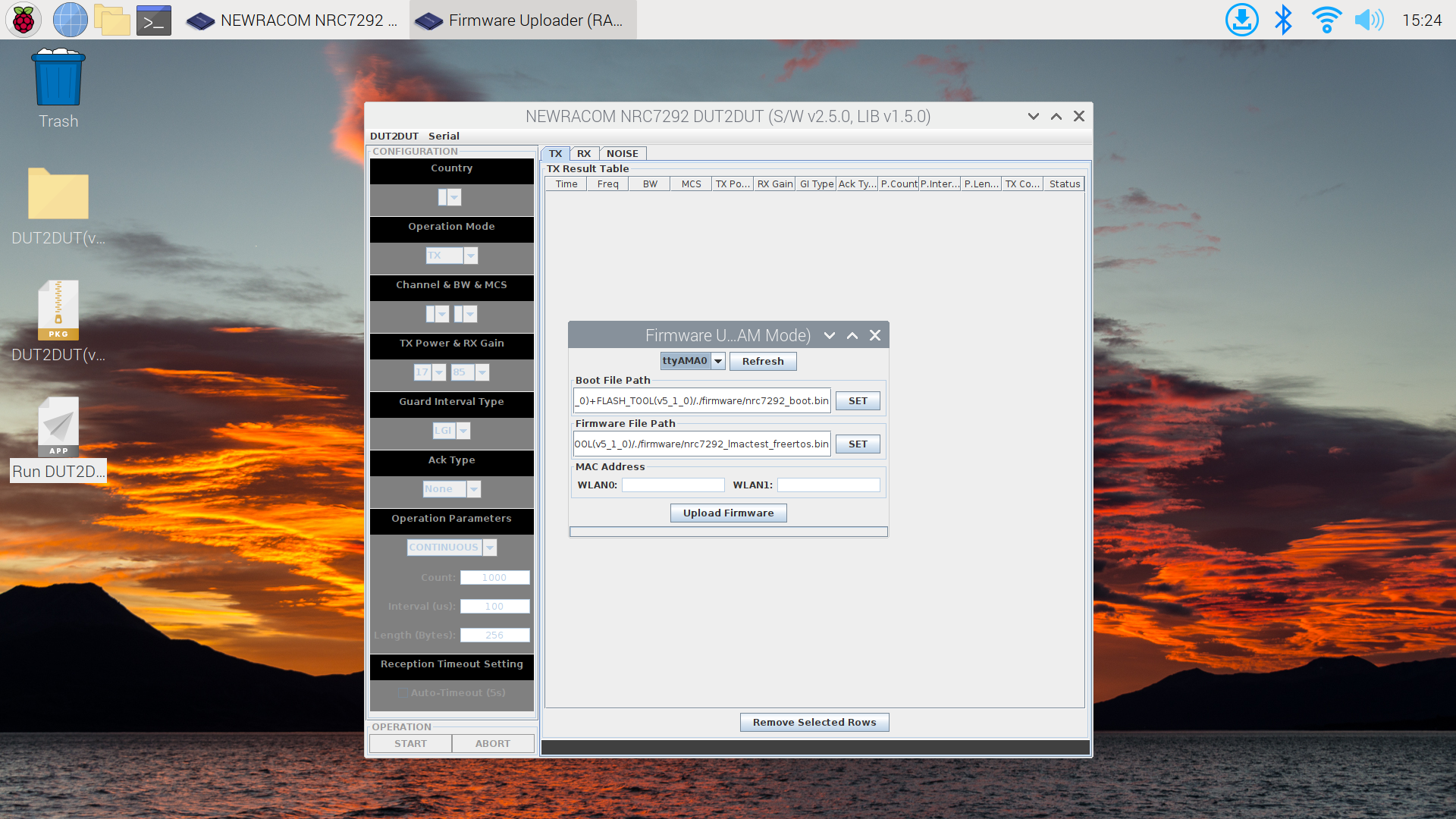This screenshot has height=819, width=1456.
Task: Open the updates download tray icon
Action: click(1242, 20)
